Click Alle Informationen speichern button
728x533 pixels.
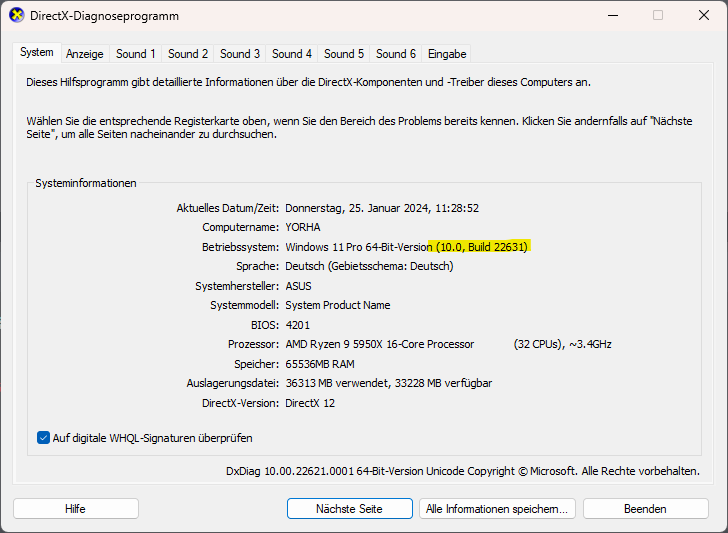click(497, 508)
